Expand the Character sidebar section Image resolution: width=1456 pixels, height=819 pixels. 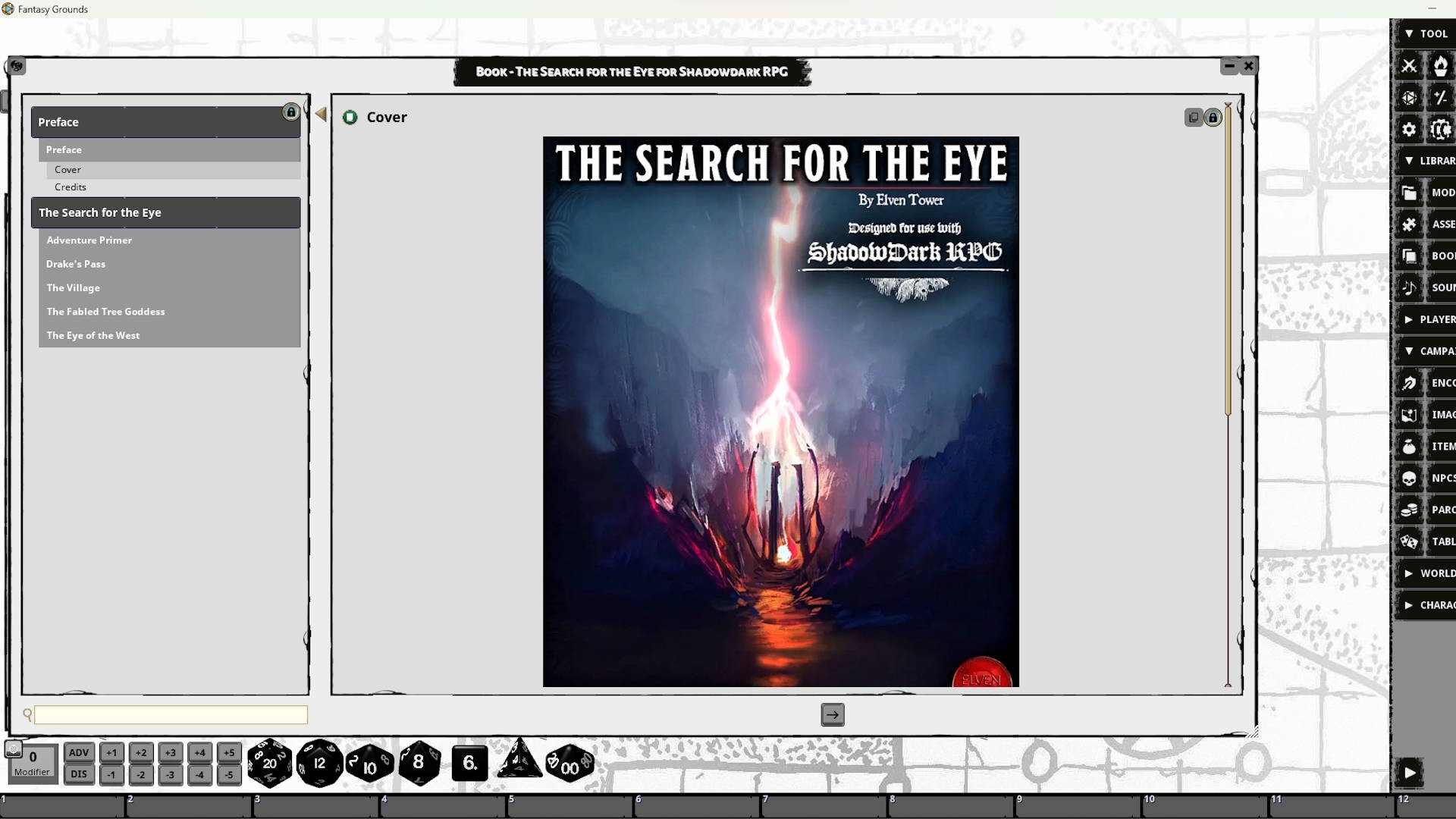[1426, 605]
